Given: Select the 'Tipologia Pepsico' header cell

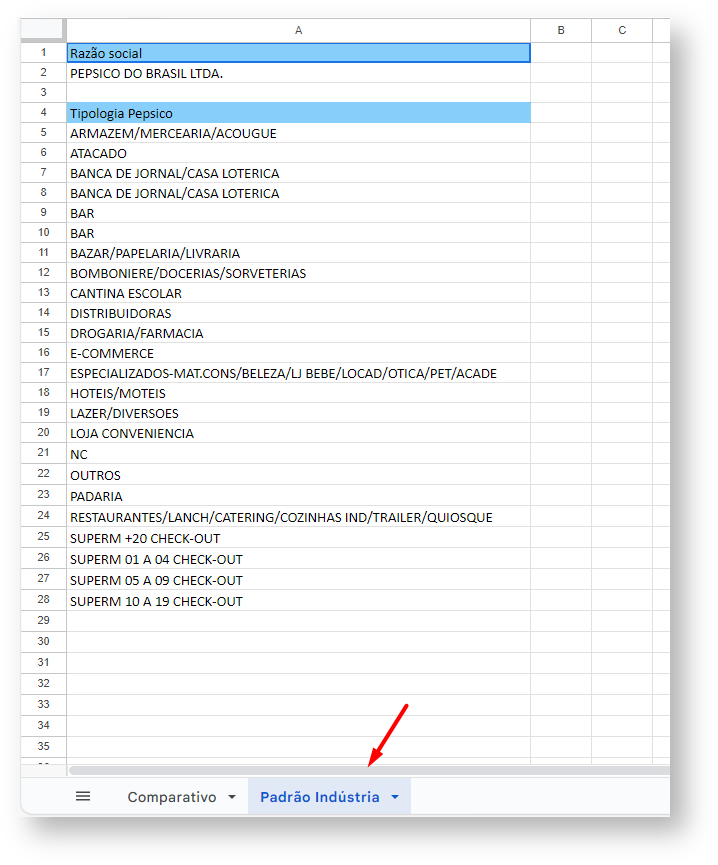Looking at the screenshot, I should (x=298, y=113).
